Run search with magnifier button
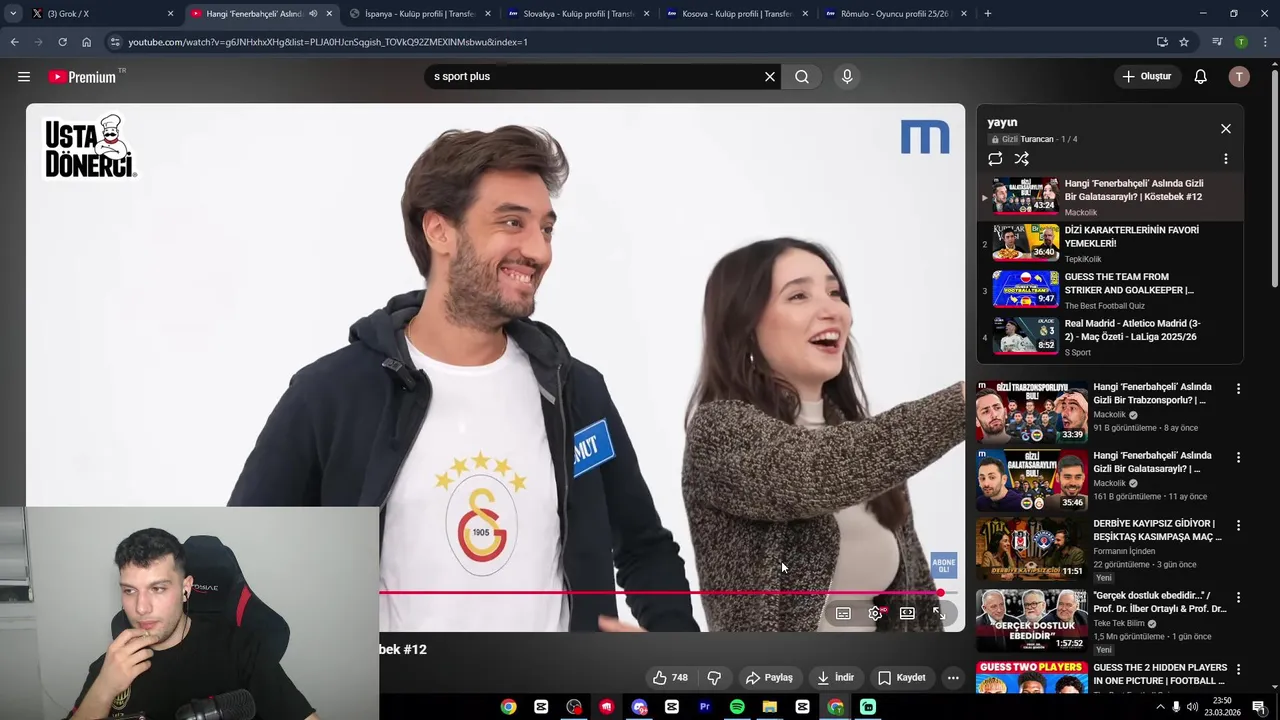 802,77
